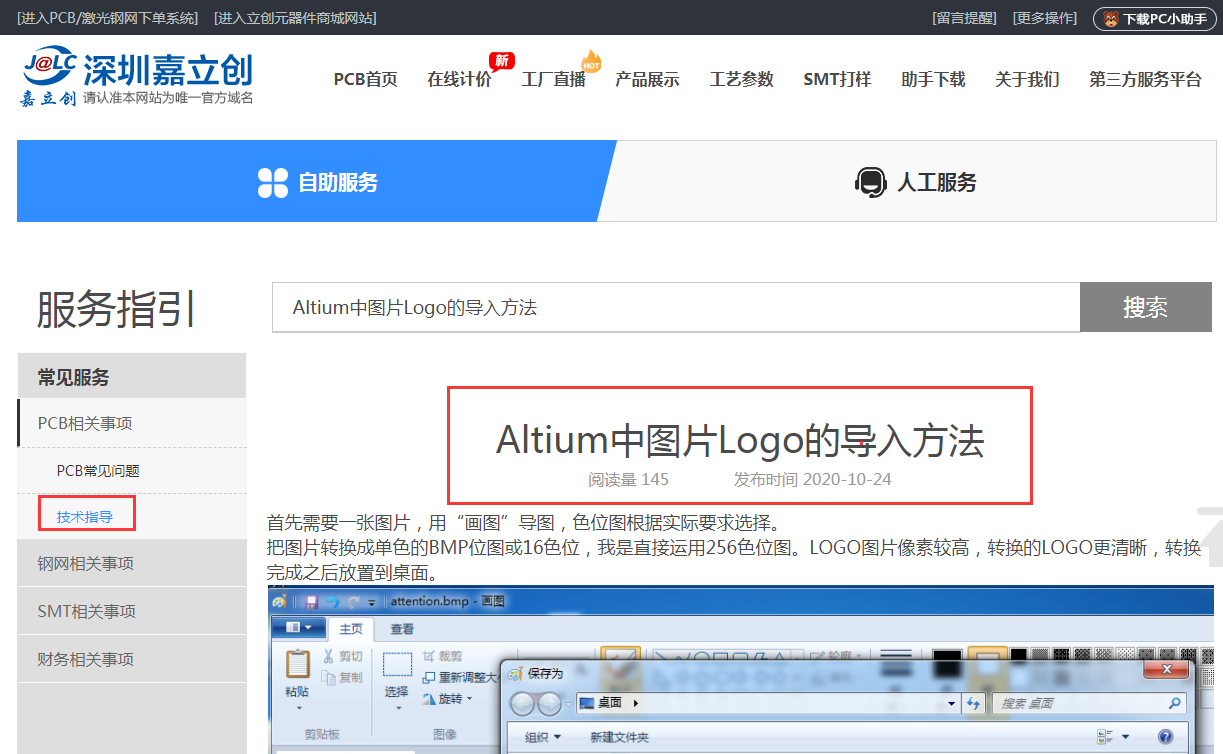Click the 保存为 dialog back arrow
The image size is (1223, 754).
(524, 704)
